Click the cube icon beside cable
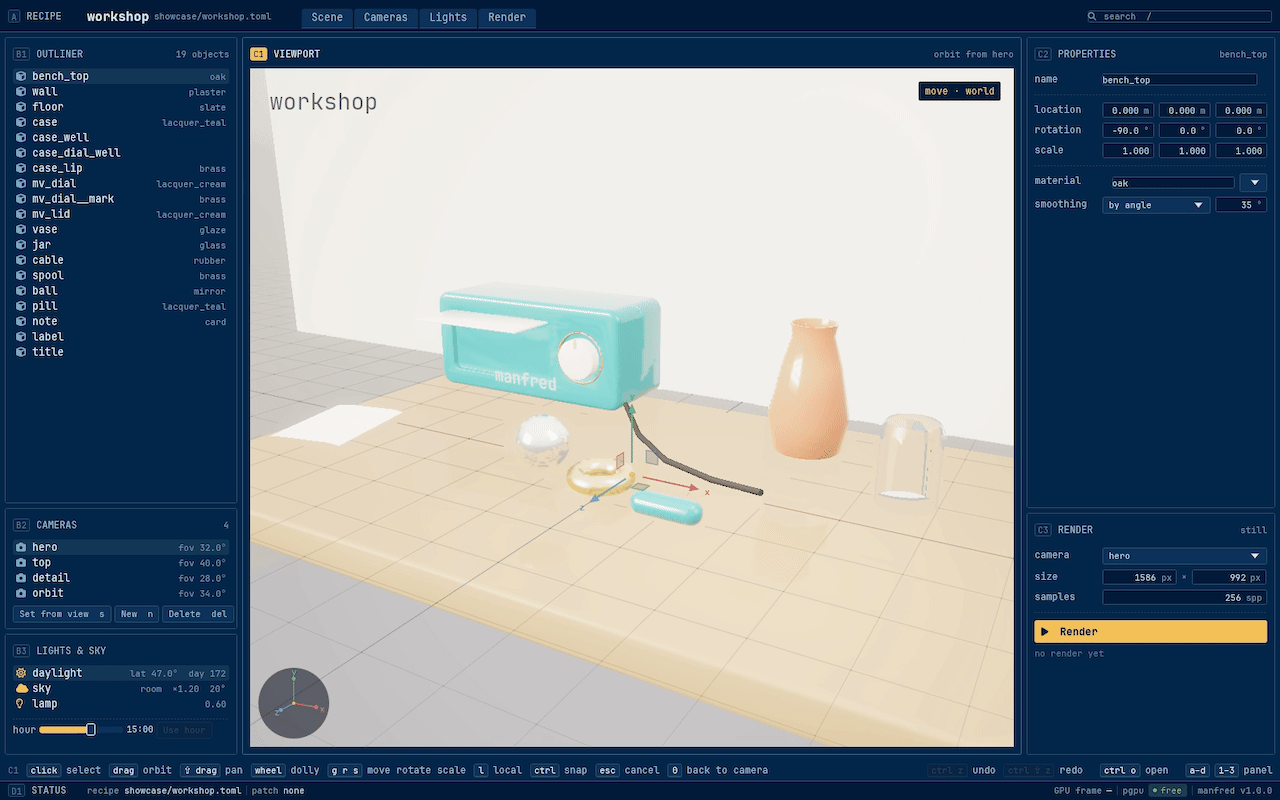 coord(21,260)
